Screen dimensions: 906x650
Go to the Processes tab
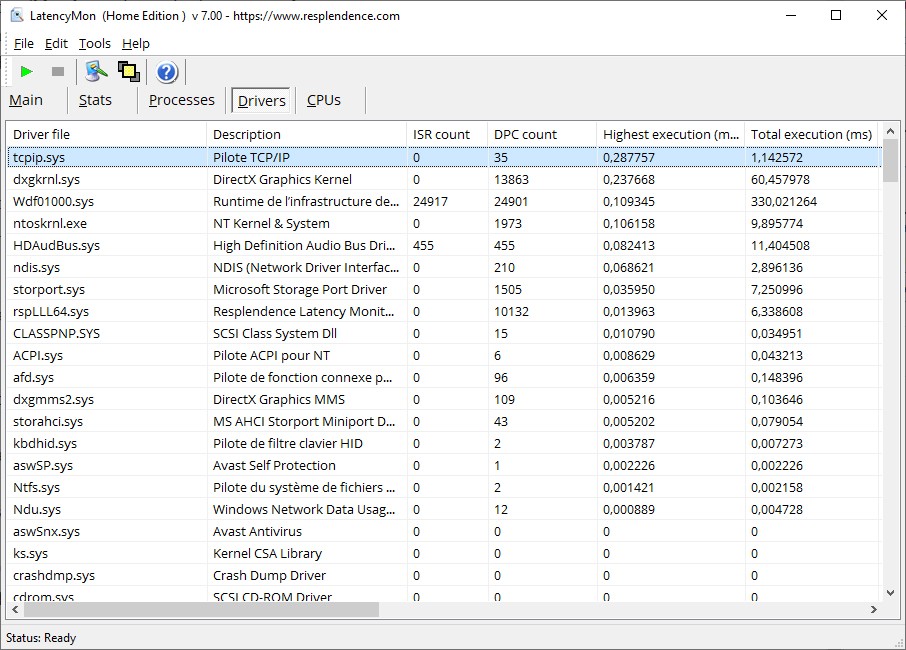[181, 100]
